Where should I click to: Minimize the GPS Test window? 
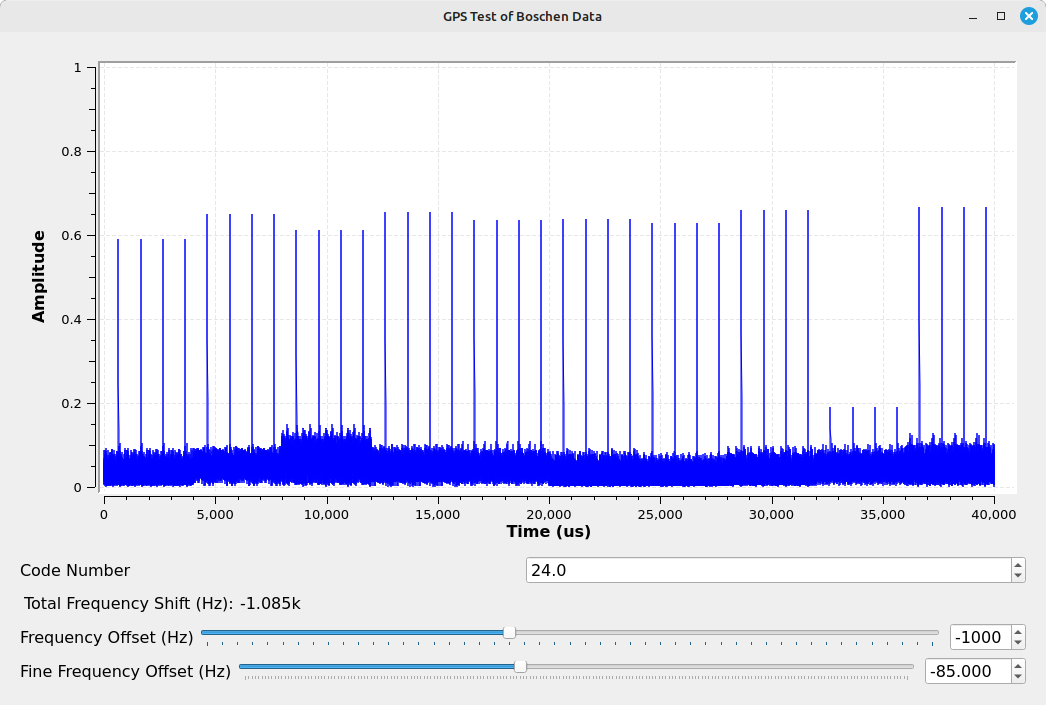(973, 16)
